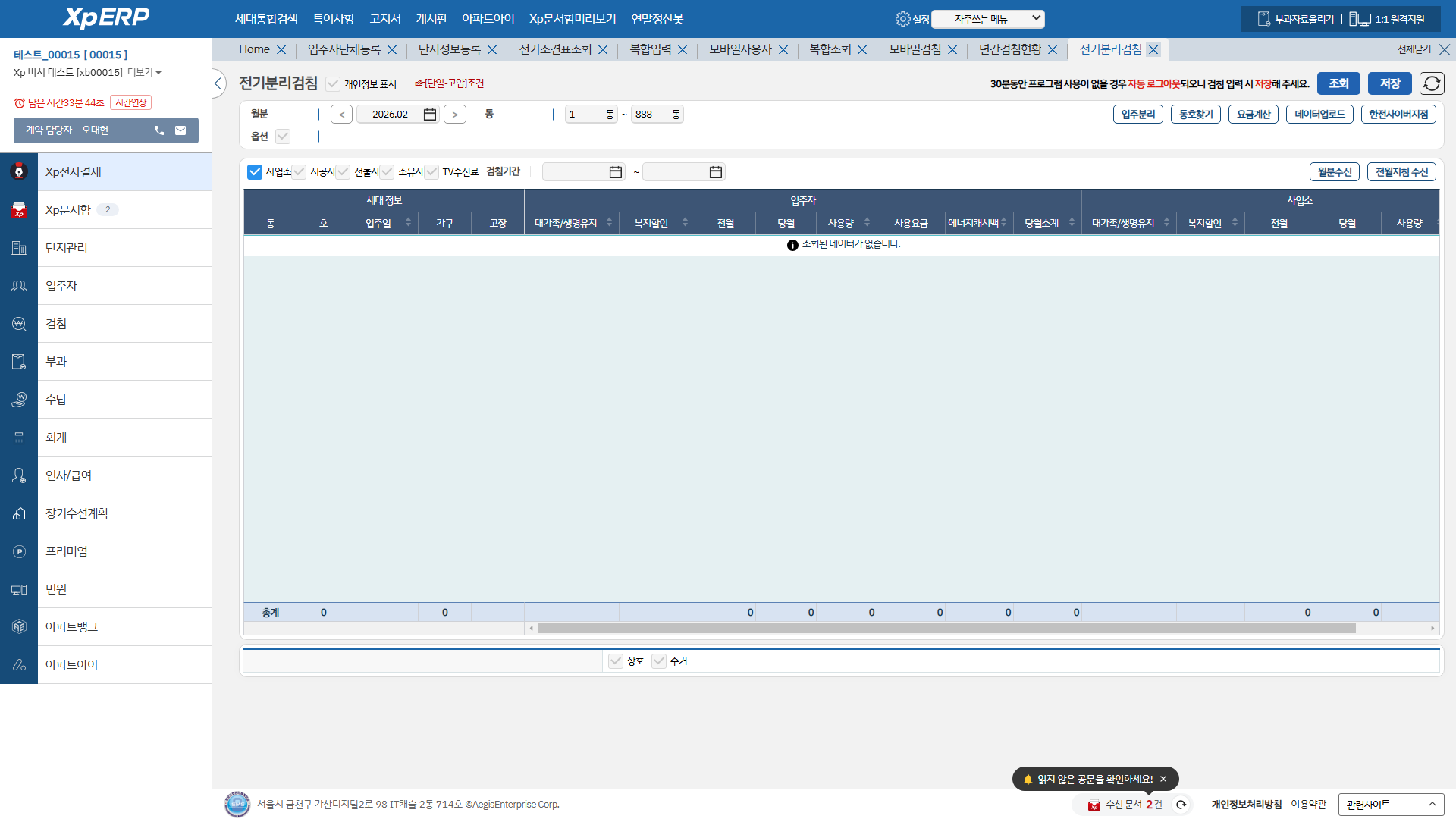Collapse the sidebar with the arrow handle

(218, 83)
